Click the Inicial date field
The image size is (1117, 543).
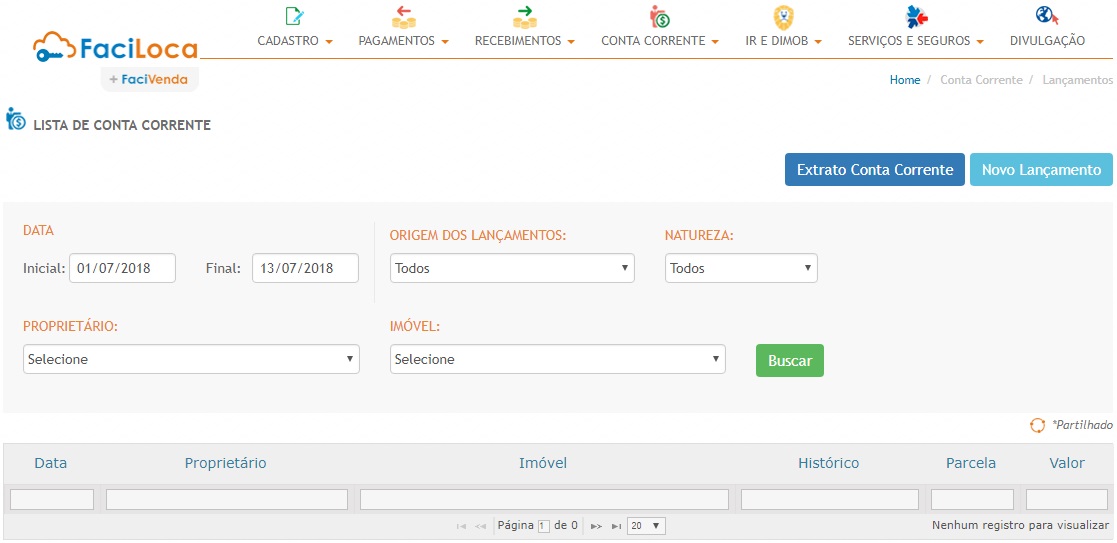coord(122,268)
